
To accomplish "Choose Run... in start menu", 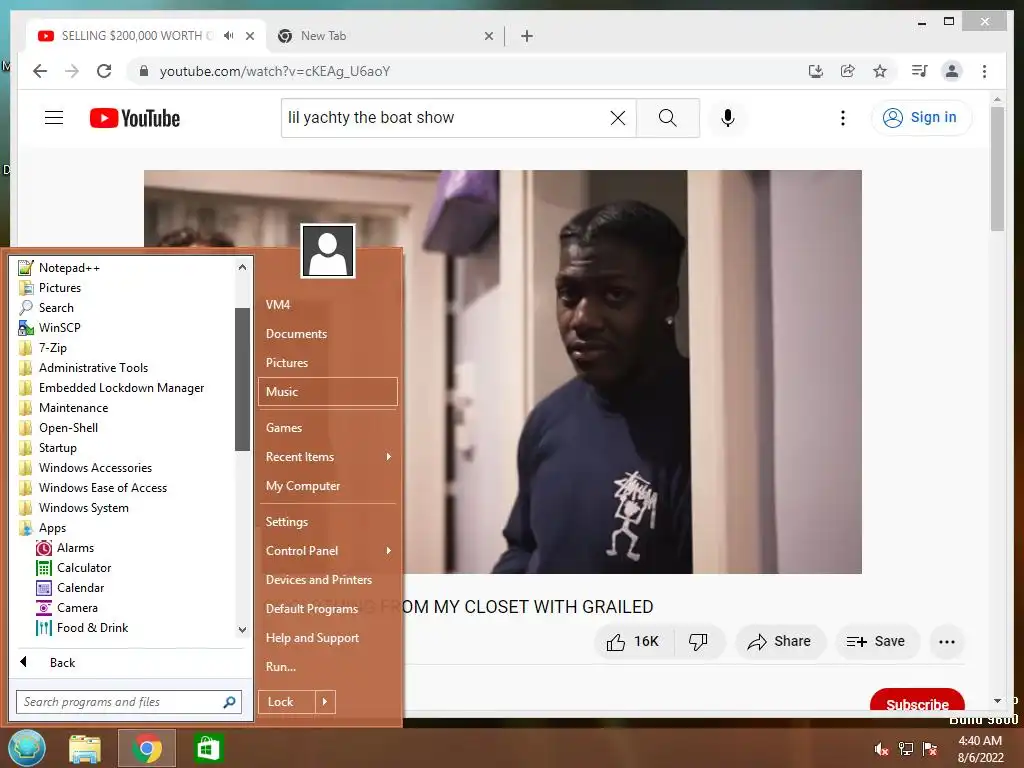I will [328, 667].
